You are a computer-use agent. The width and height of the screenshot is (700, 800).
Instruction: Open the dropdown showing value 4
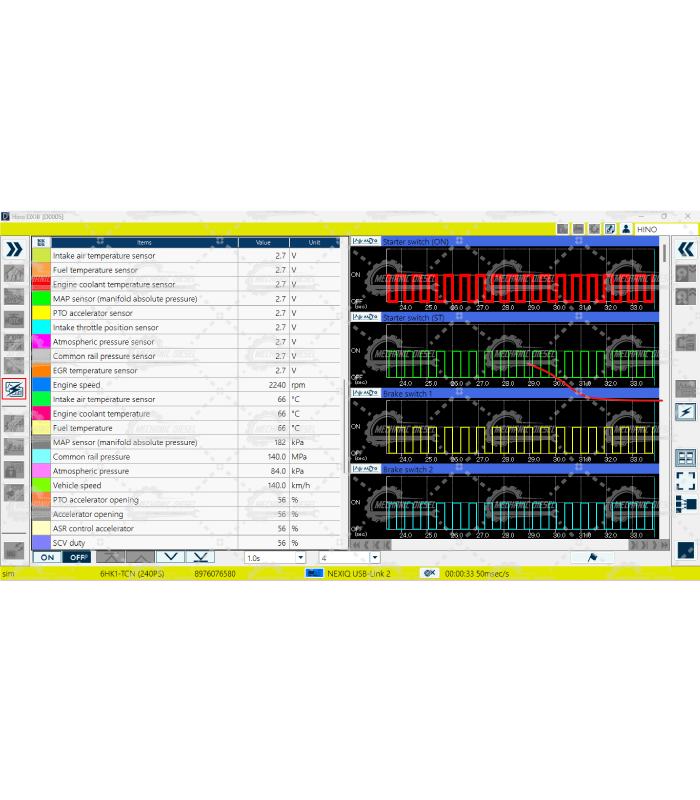pyautogui.click(x=349, y=557)
